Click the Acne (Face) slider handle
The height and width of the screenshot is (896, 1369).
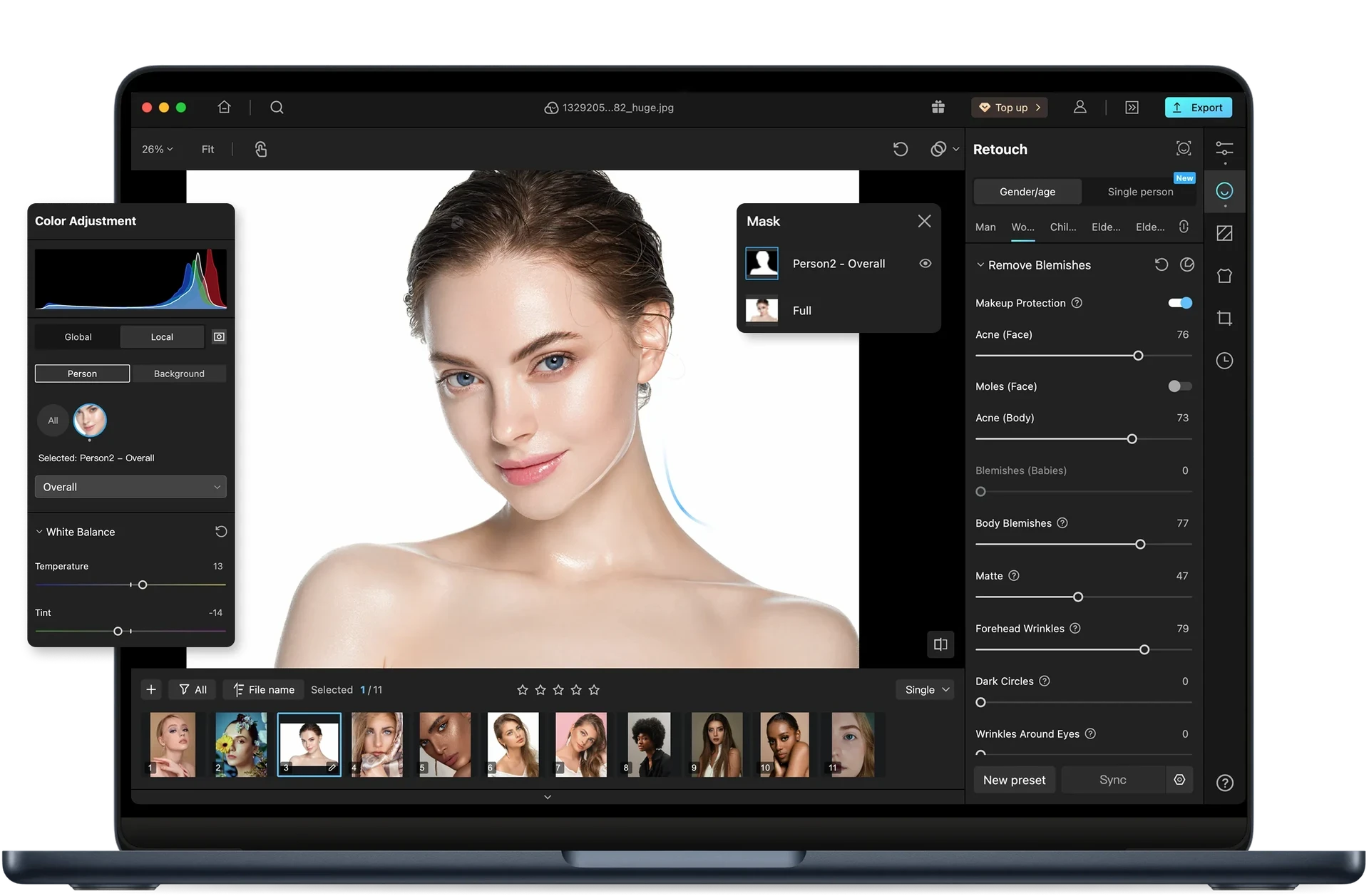click(x=1138, y=356)
